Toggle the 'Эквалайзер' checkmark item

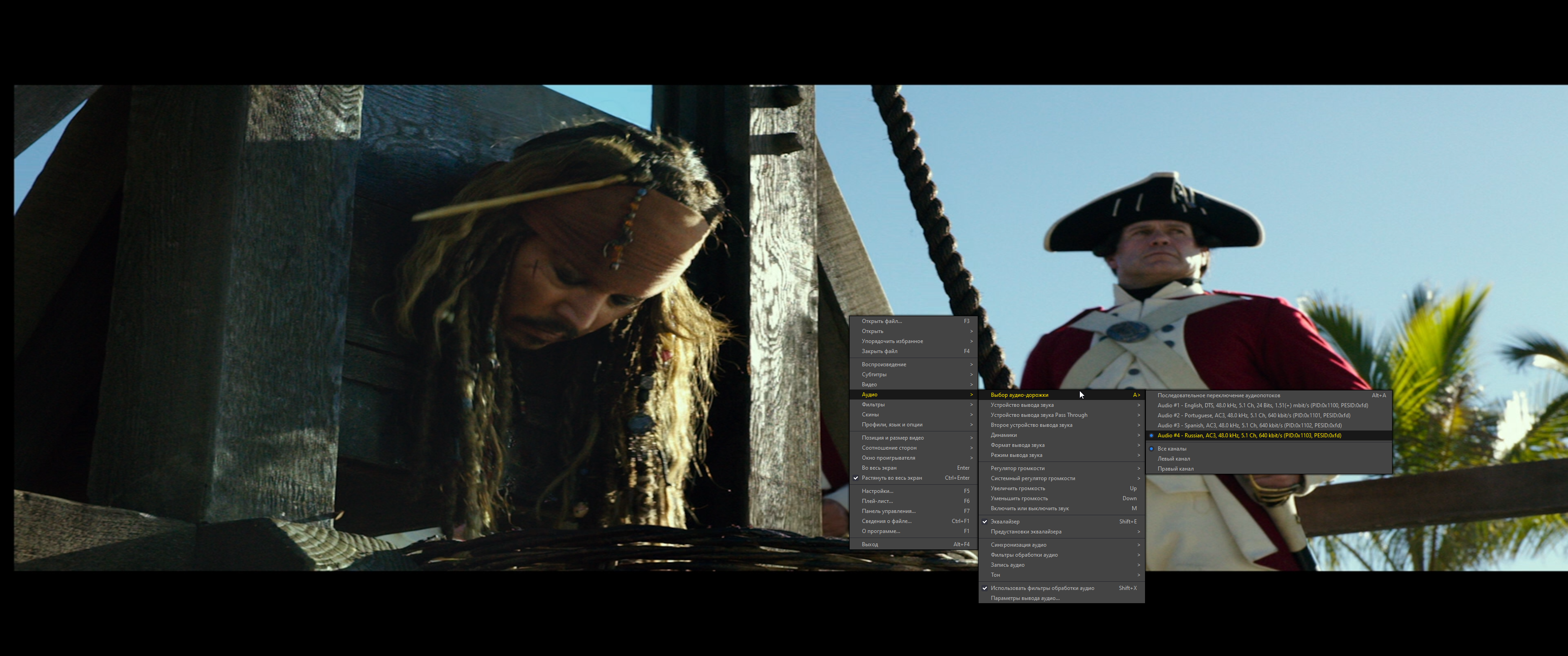point(1005,522)
